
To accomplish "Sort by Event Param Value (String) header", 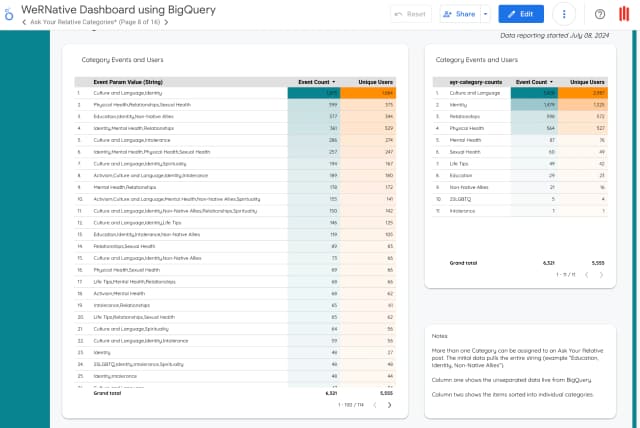I will point(128,82).
